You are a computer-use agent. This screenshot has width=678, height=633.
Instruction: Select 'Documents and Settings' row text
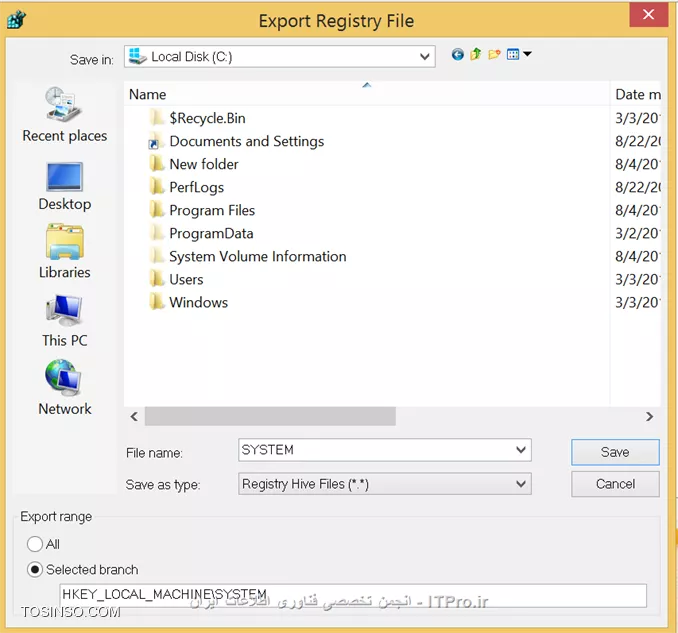point(246,141)
